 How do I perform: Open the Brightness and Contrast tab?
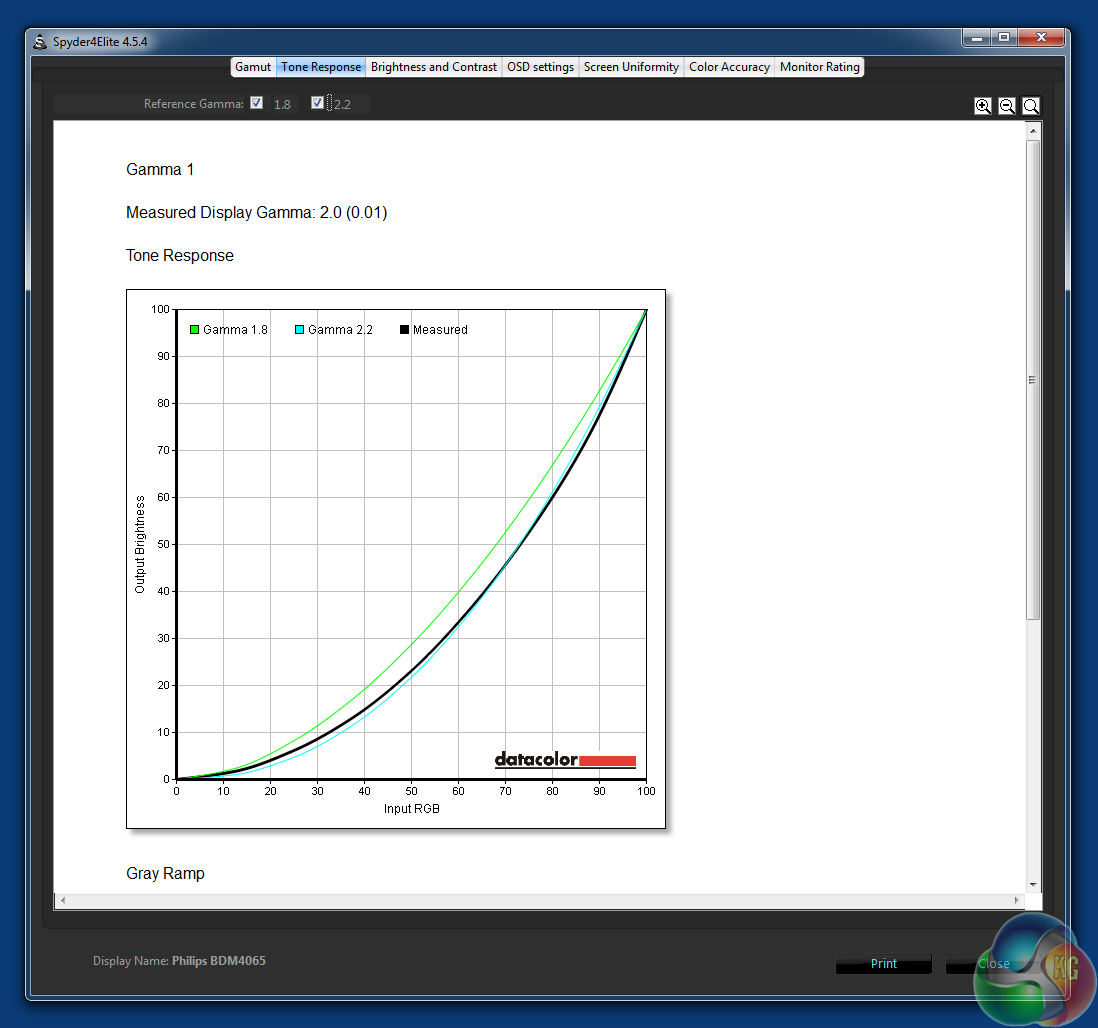coord(433,67)
